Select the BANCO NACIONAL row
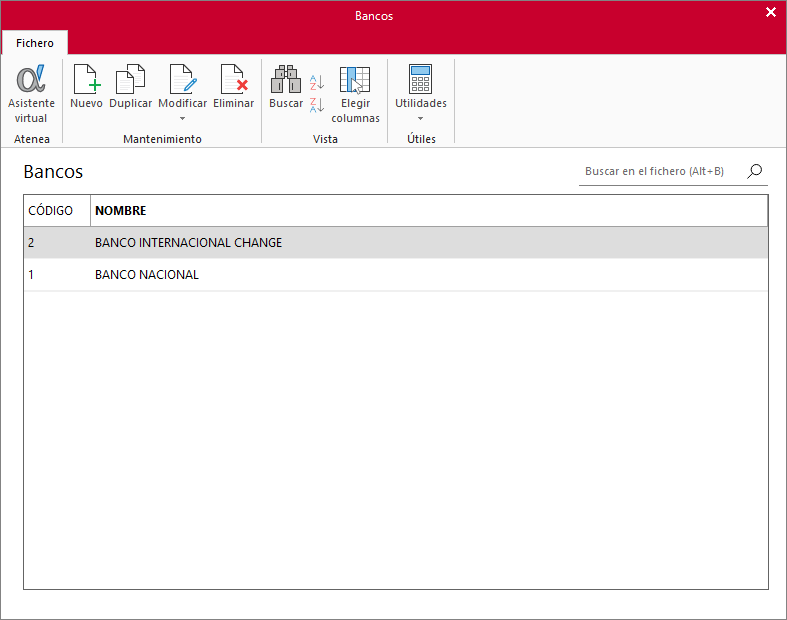The height and width of the screenshot is (620, 787). 396,275
